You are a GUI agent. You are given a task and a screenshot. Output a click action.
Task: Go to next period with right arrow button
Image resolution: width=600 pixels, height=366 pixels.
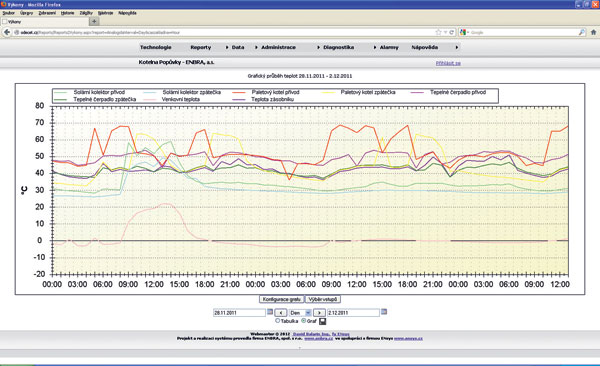click(319, 313)
